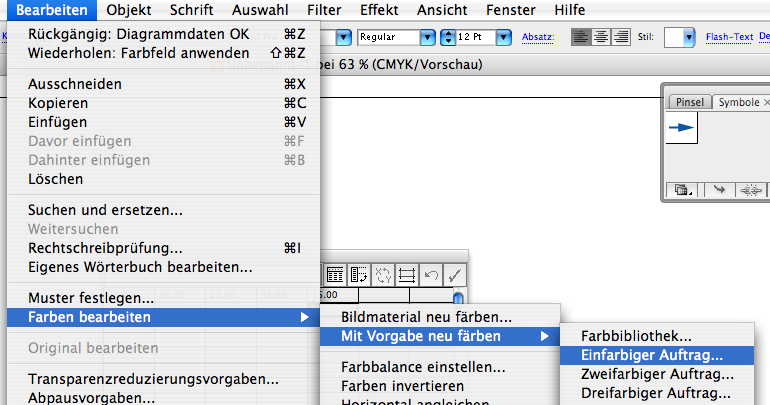Choose Farbbibliothek… submenu entry

tap(657, 336)
